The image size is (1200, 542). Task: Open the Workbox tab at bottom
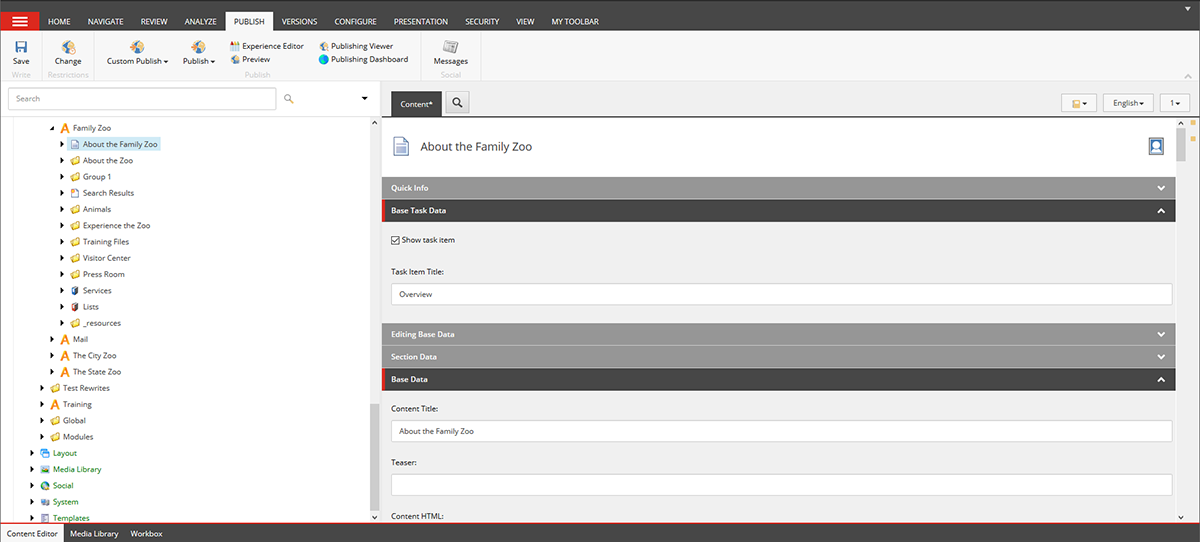(x=146, y=534)
